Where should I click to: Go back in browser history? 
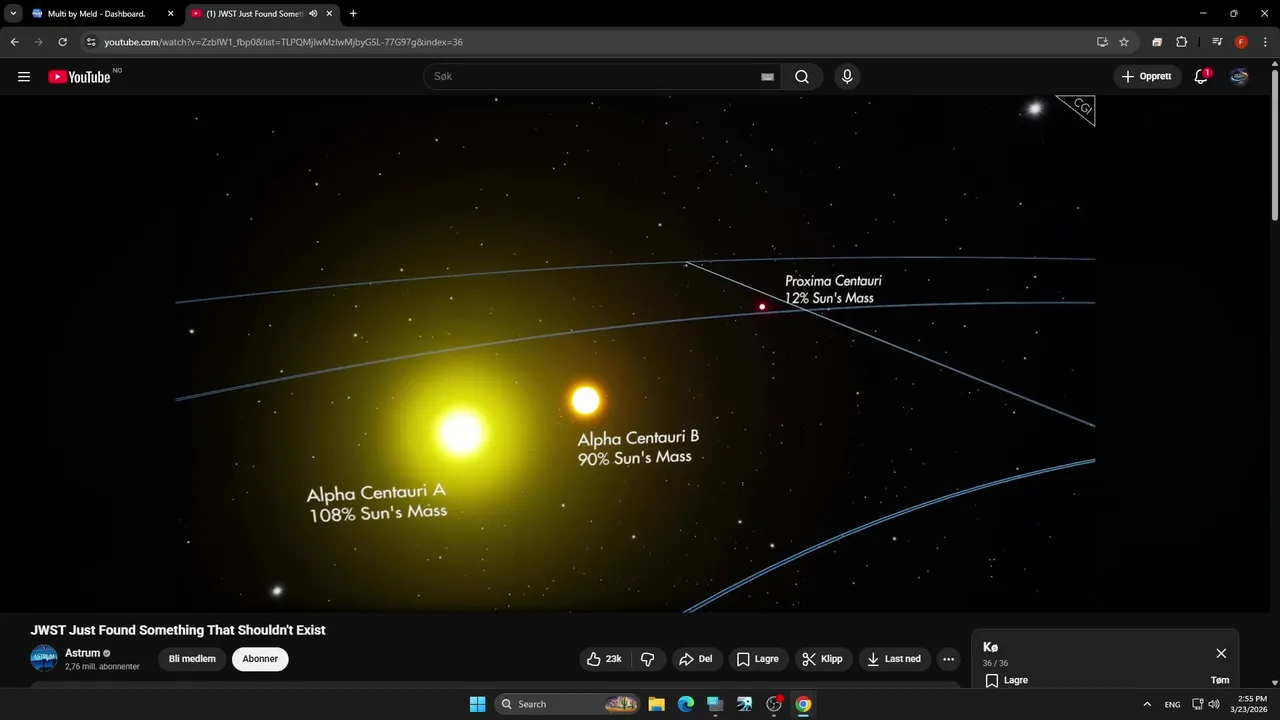click(15, 42)
